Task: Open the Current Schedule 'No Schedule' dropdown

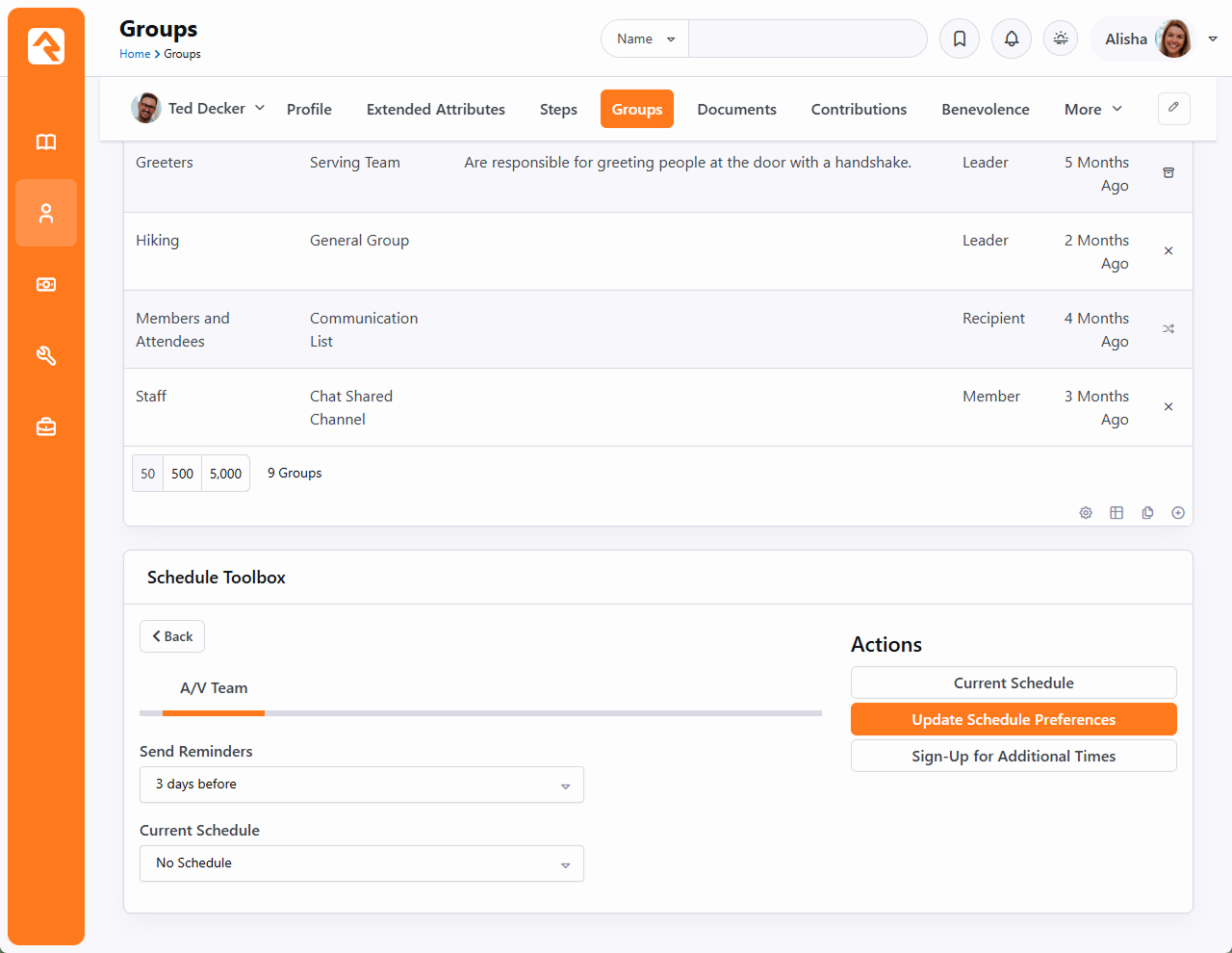Action: [362, 863]
